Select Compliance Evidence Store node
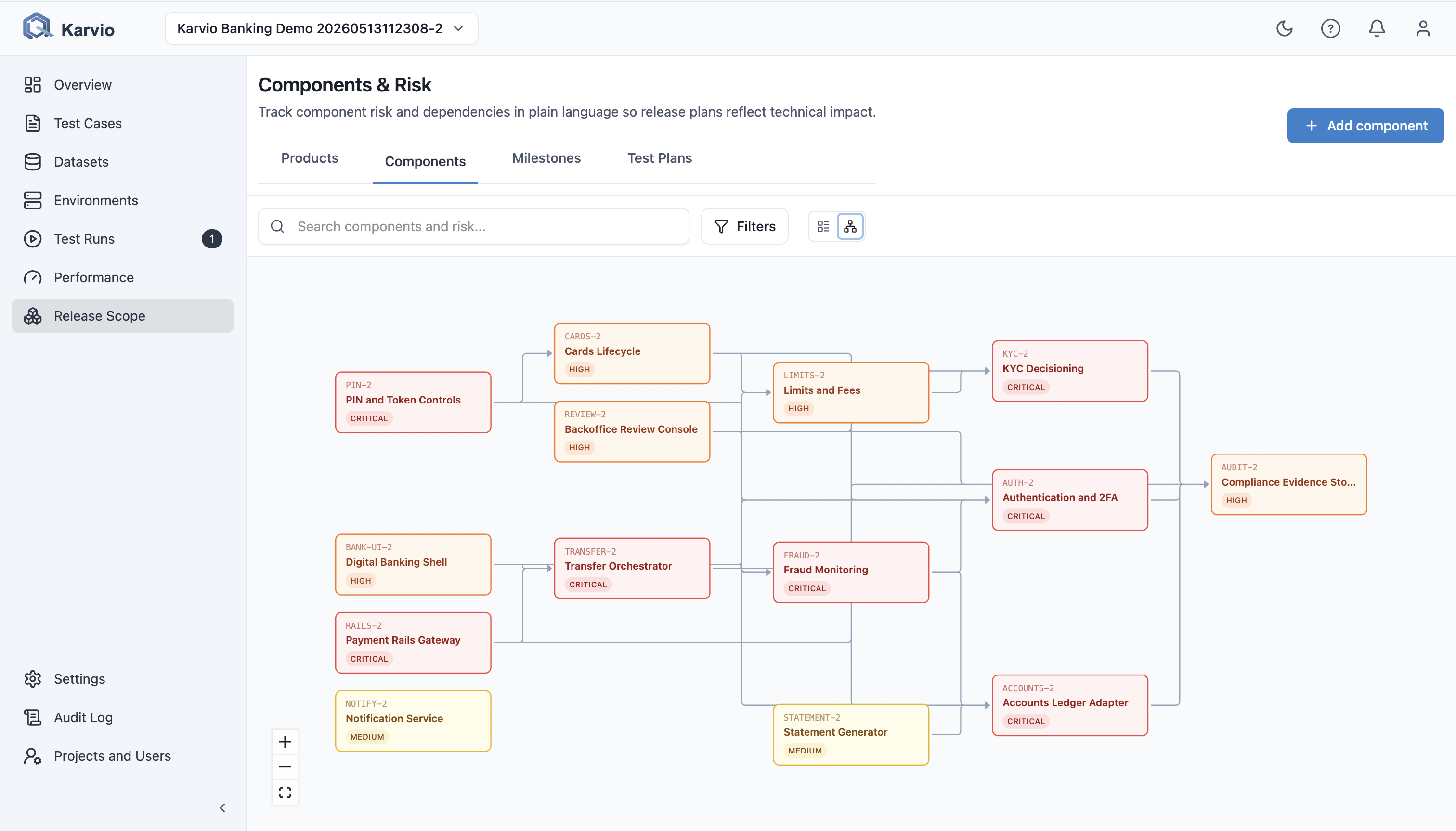Viewport: 1456px width, 831px height. (1289, 484)
